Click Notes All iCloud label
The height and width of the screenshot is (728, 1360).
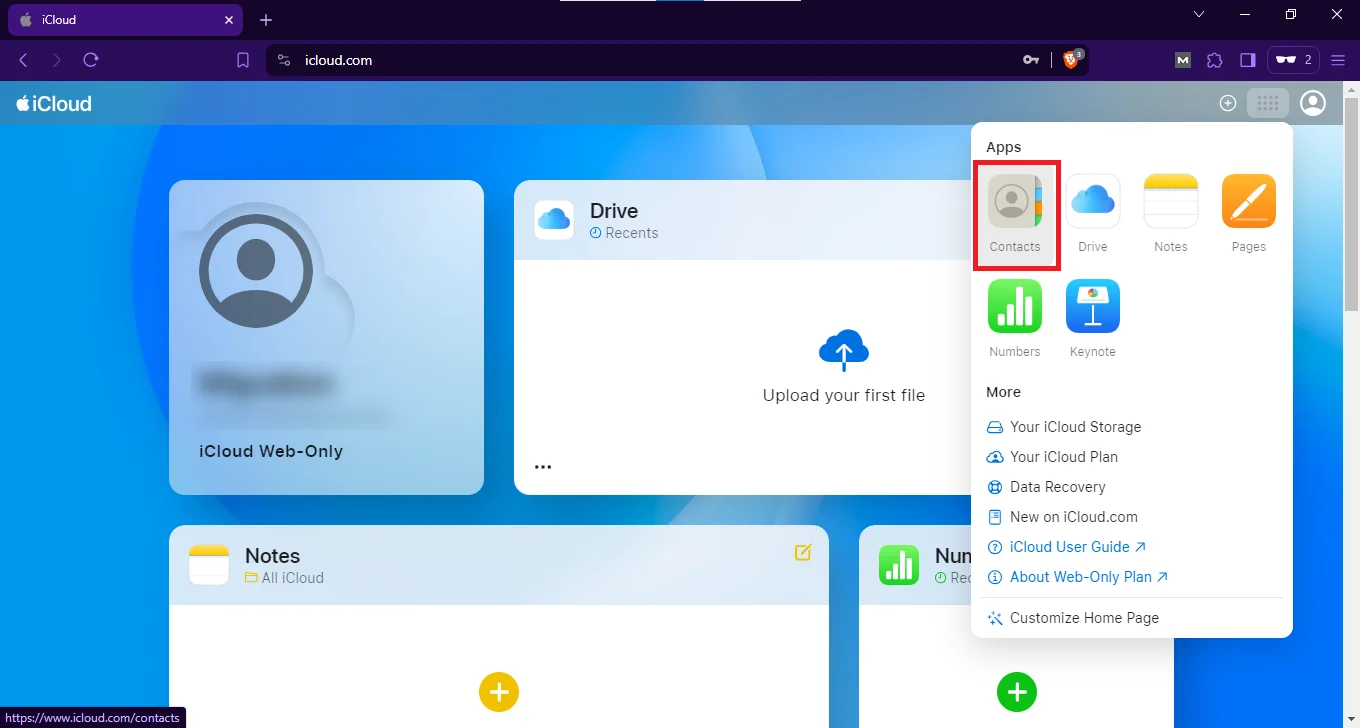click(284, 578)
